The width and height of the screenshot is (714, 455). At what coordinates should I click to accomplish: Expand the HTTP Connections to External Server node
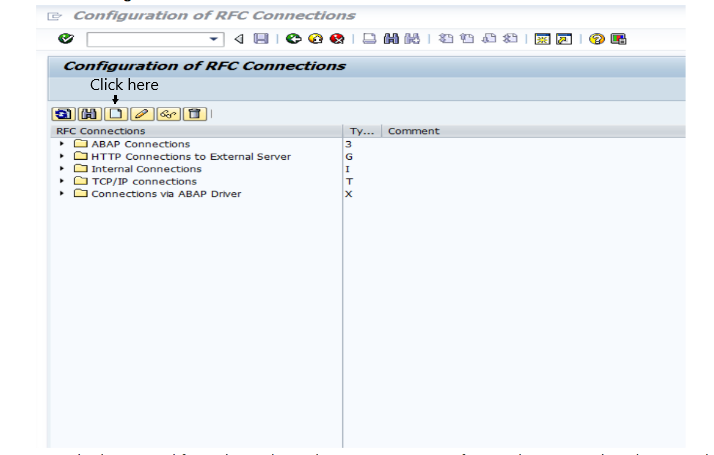[62, 156]
